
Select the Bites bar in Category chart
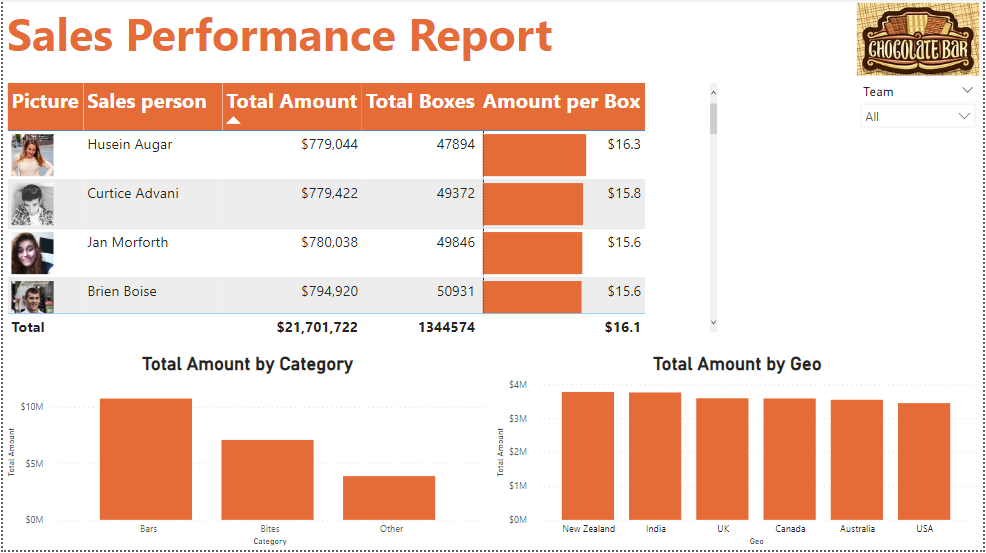pos(267,479)
